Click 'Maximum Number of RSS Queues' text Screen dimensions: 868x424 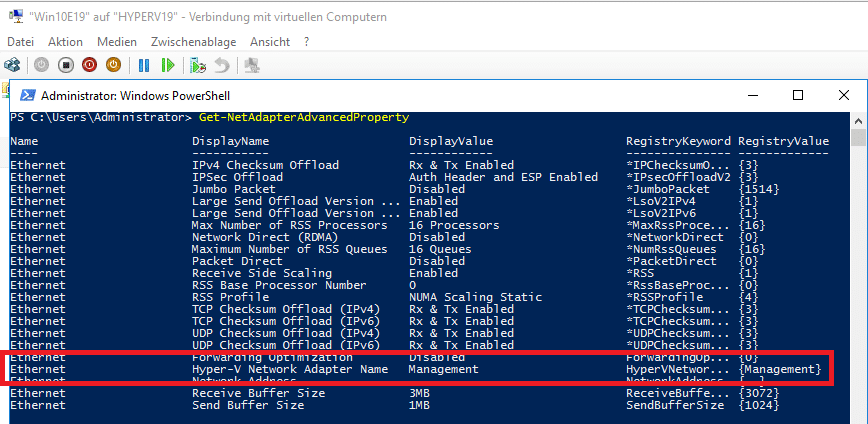pyautogui.click(x=290, y=249)
